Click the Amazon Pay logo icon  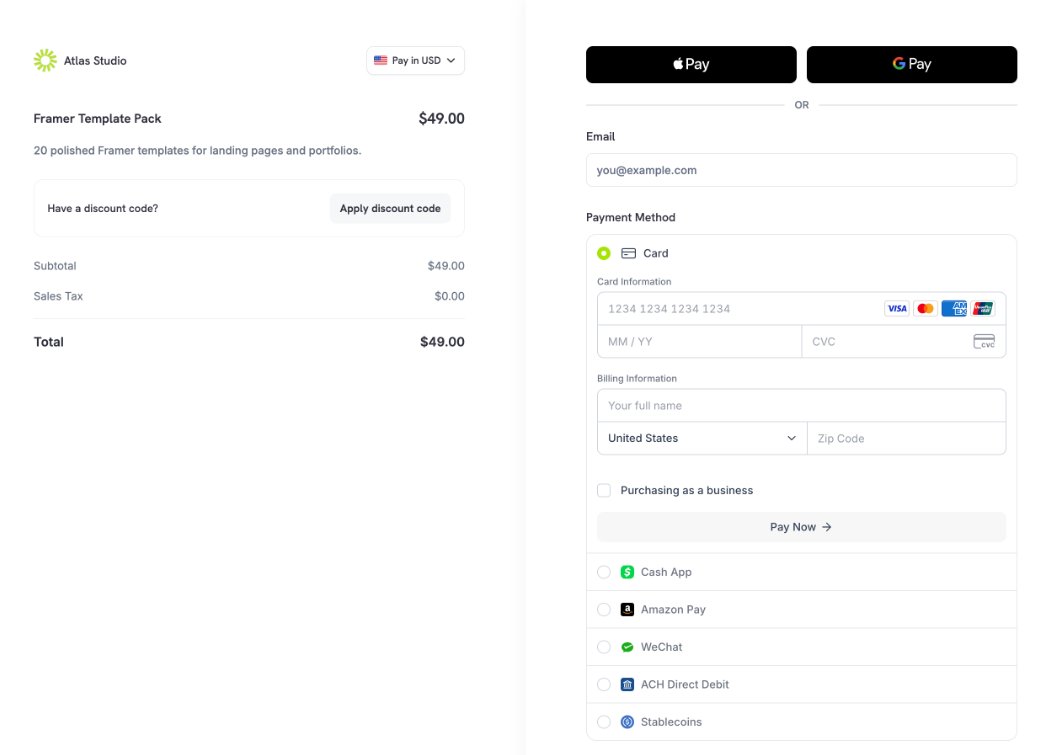click(x=627, y=610)
